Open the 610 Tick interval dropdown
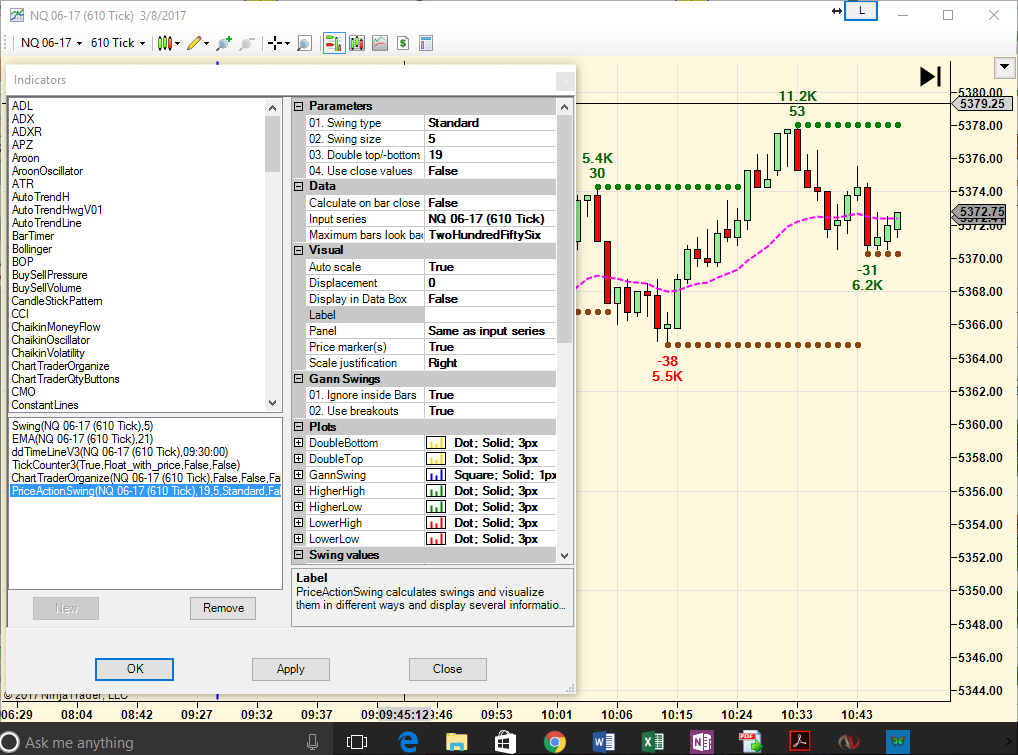This screenshot has width=1018, height=755. (118, 43)
